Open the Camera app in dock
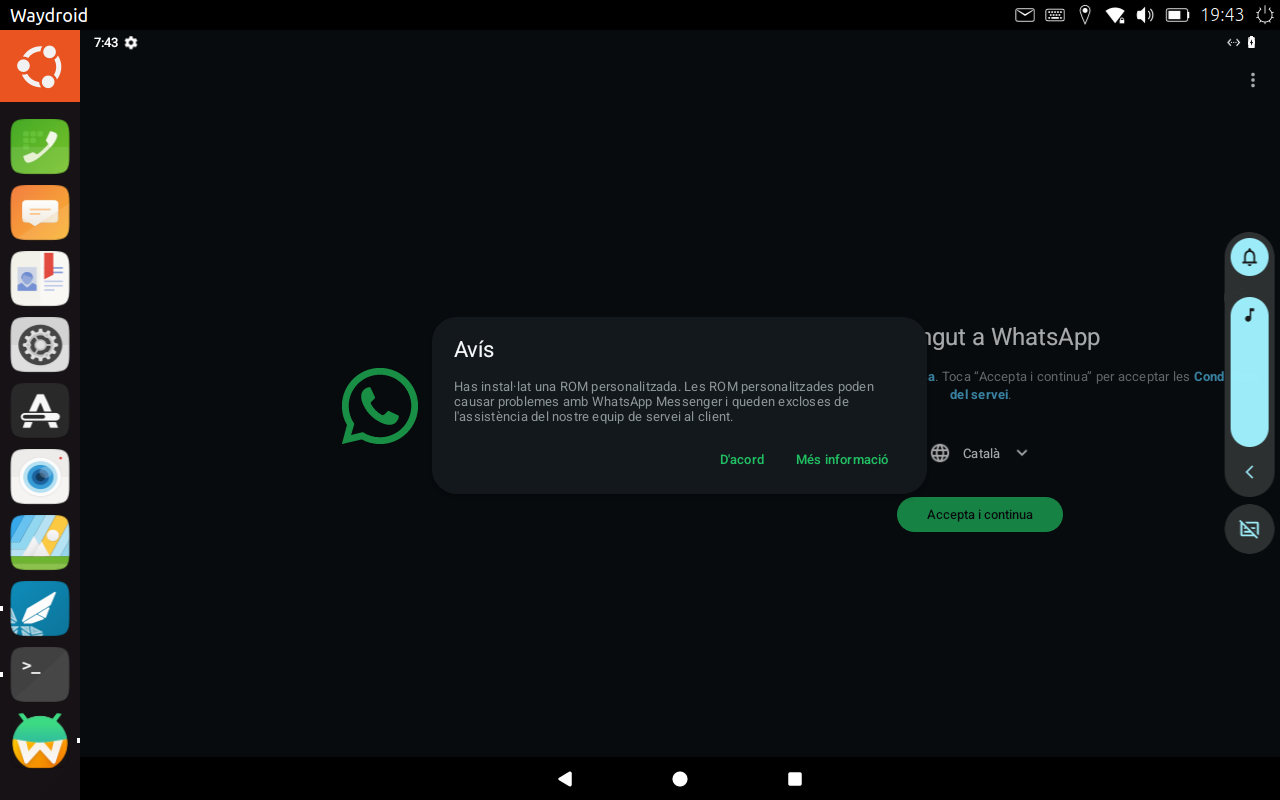 coord(40,476)
